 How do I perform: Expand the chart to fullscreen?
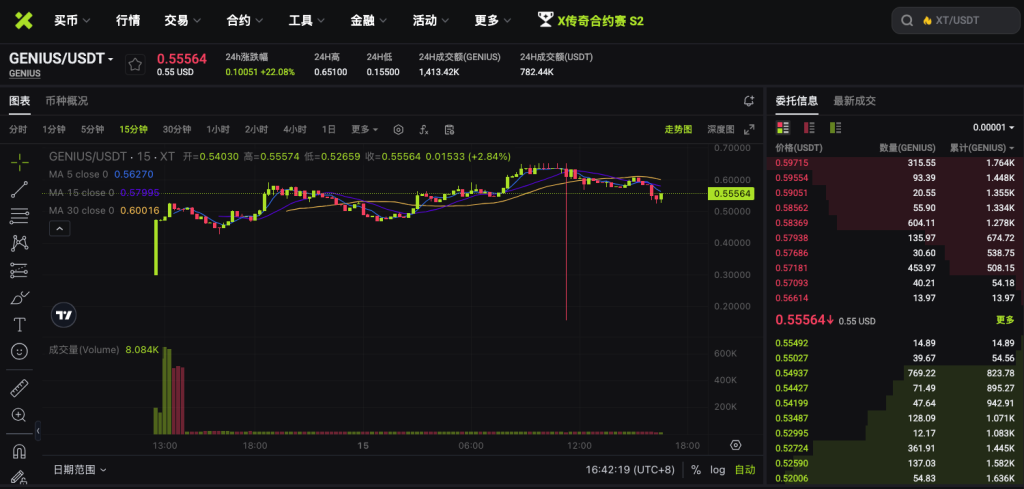[749, 129]
